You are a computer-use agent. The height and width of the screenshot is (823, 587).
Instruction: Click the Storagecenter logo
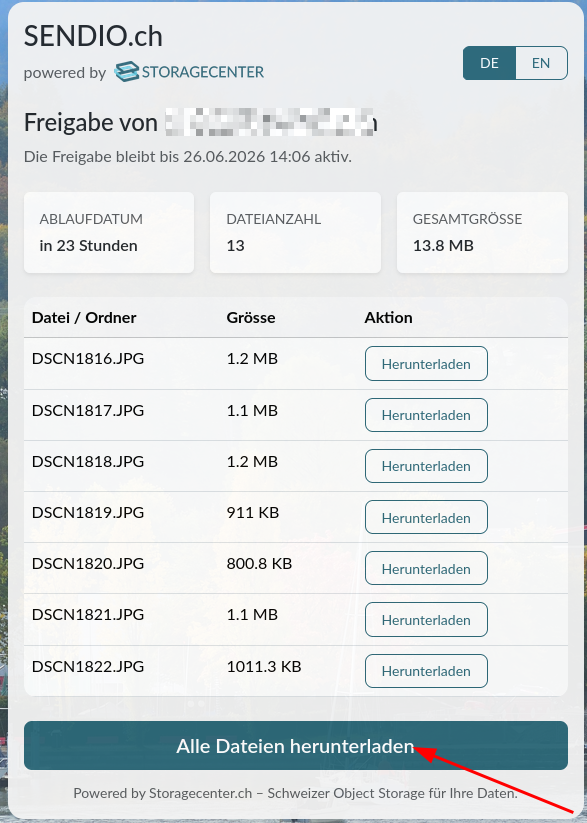[189, 72]
